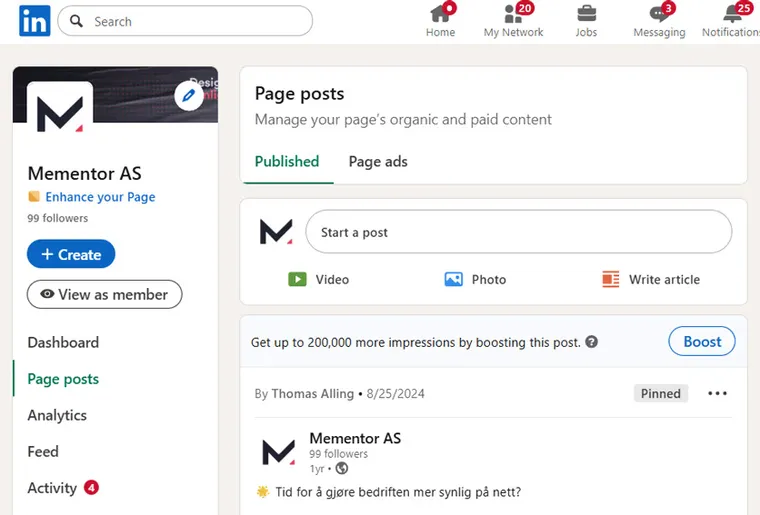
Task: Open Mementor AS name in the post header
Action: 355,438
